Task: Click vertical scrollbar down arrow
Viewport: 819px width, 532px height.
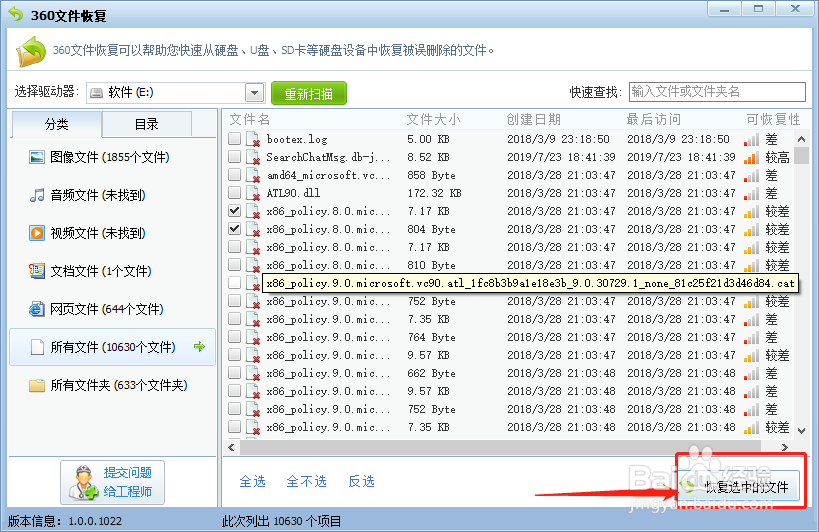Action: (x=801, y=430)
